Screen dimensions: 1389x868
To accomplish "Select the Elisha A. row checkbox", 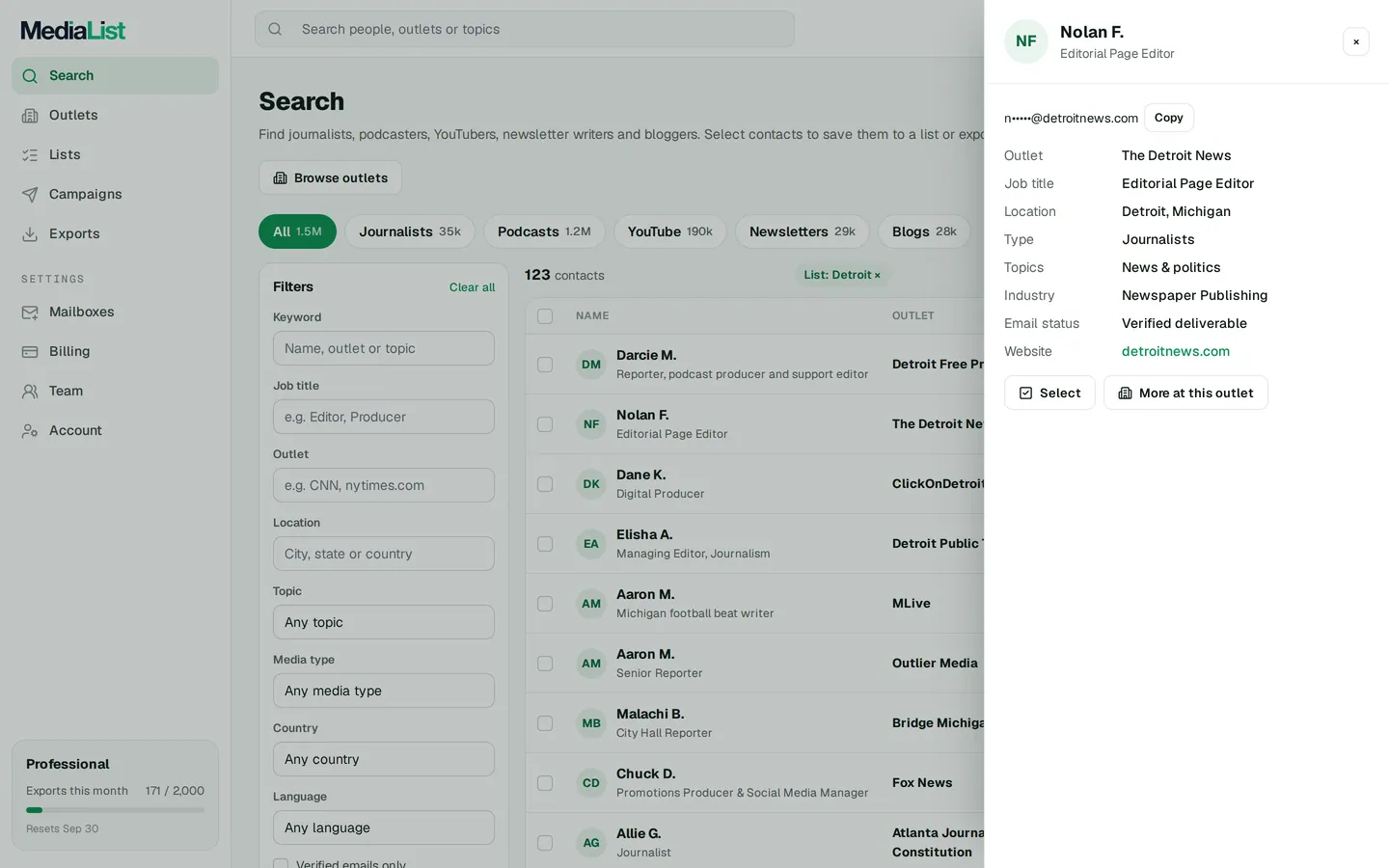I will (545, 544).
